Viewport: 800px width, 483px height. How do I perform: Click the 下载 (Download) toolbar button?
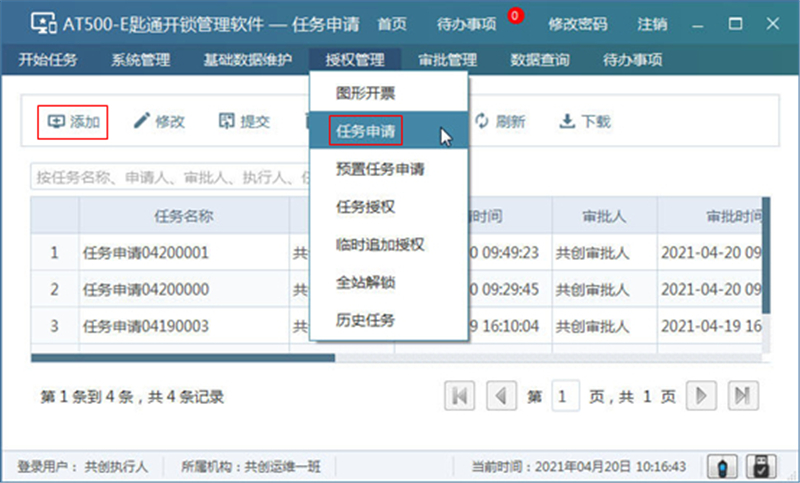tap(584, 122)
